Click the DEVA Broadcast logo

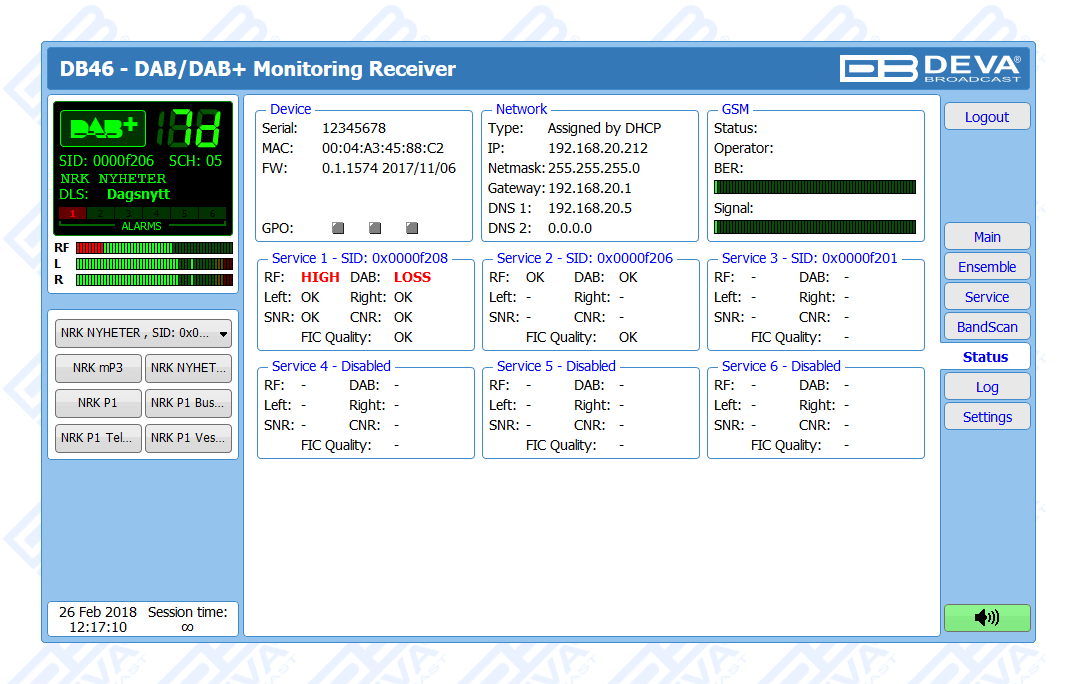(930, 68)
